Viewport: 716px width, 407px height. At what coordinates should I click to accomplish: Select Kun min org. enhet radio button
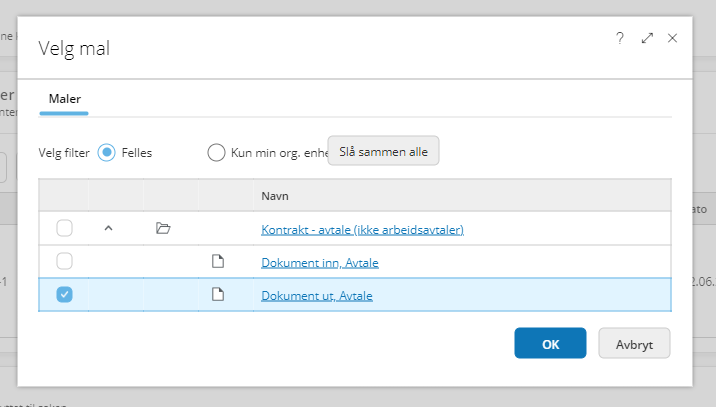click(216, 153)
